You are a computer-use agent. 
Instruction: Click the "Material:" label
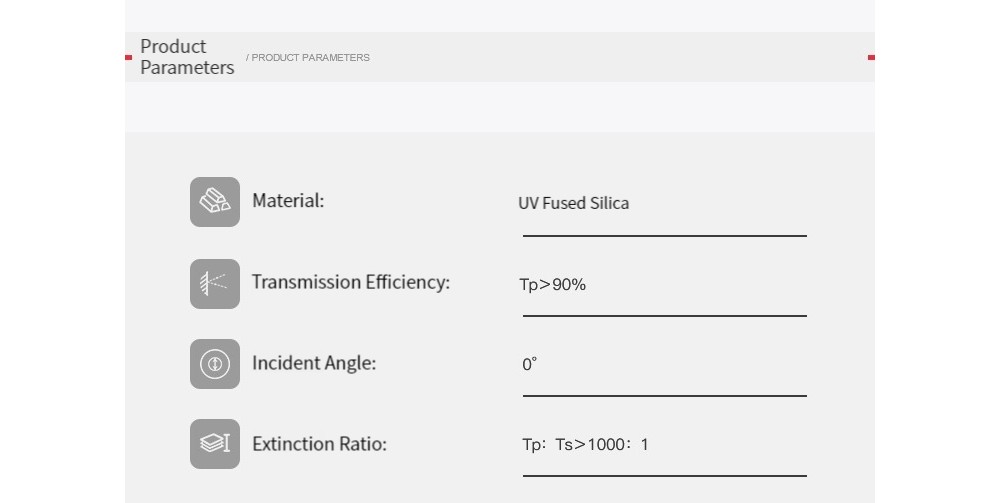click(x=288, y=201)
